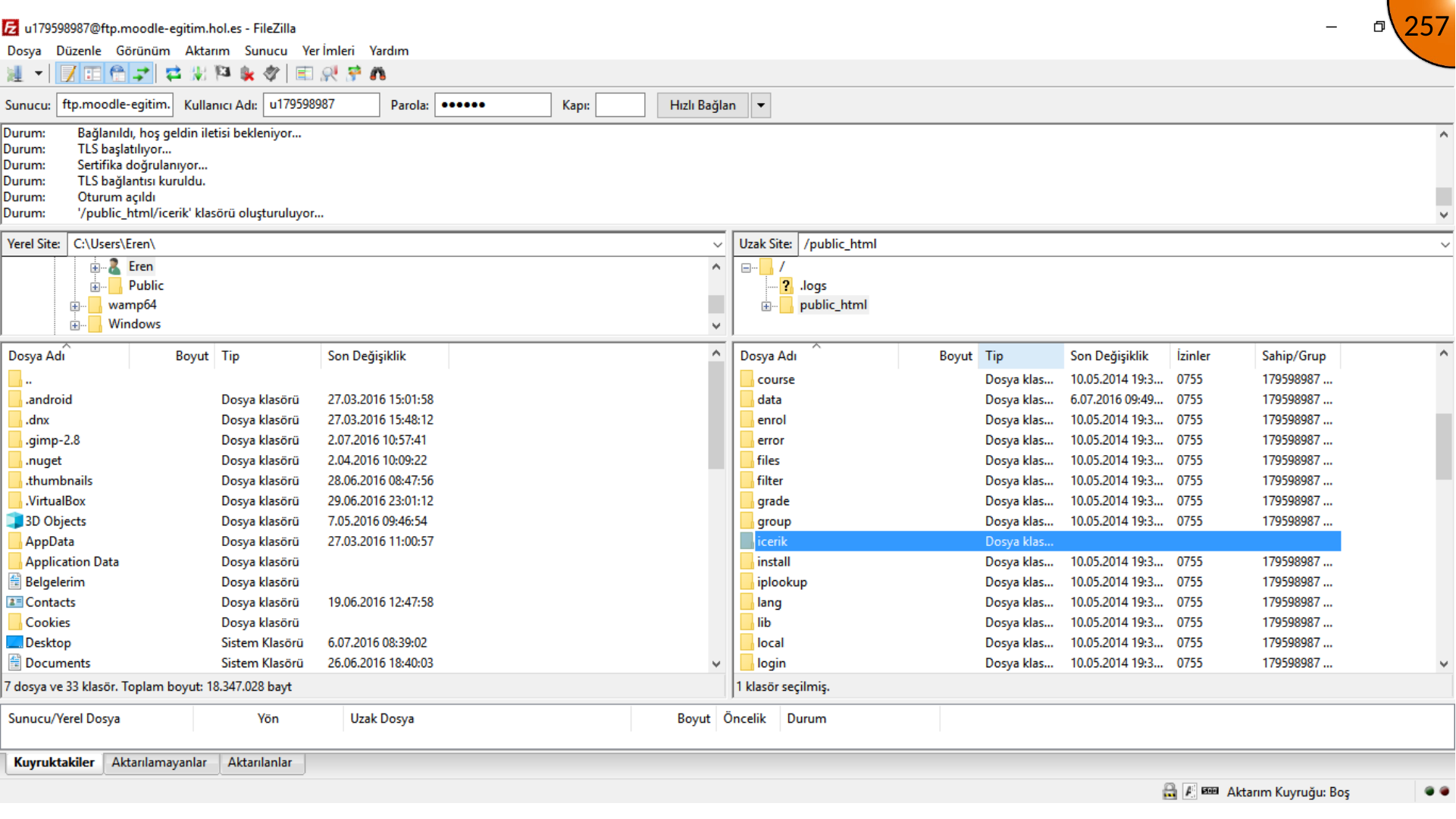Expand the public_html remote tree node

click(766, 306)
